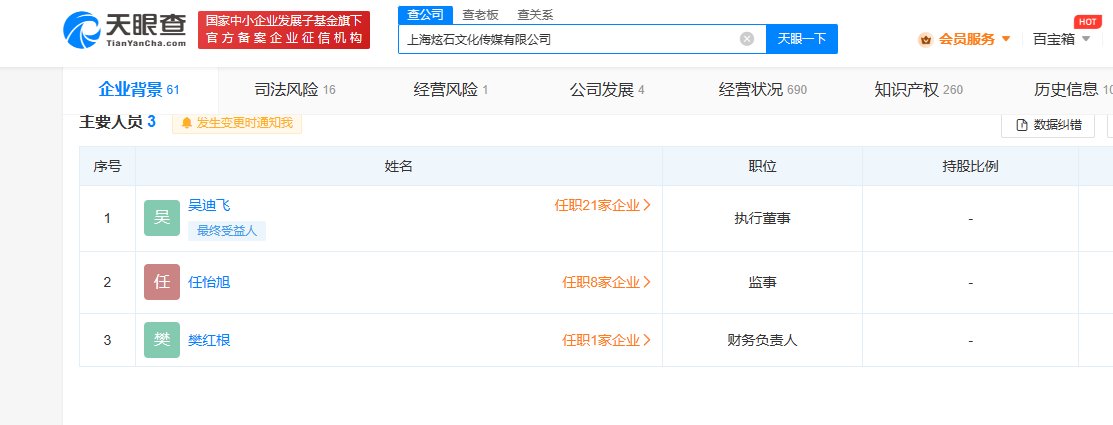The image size is (1113, 425).
Task: Click the 执行董事 position cell
Action: tap(762, 219)
